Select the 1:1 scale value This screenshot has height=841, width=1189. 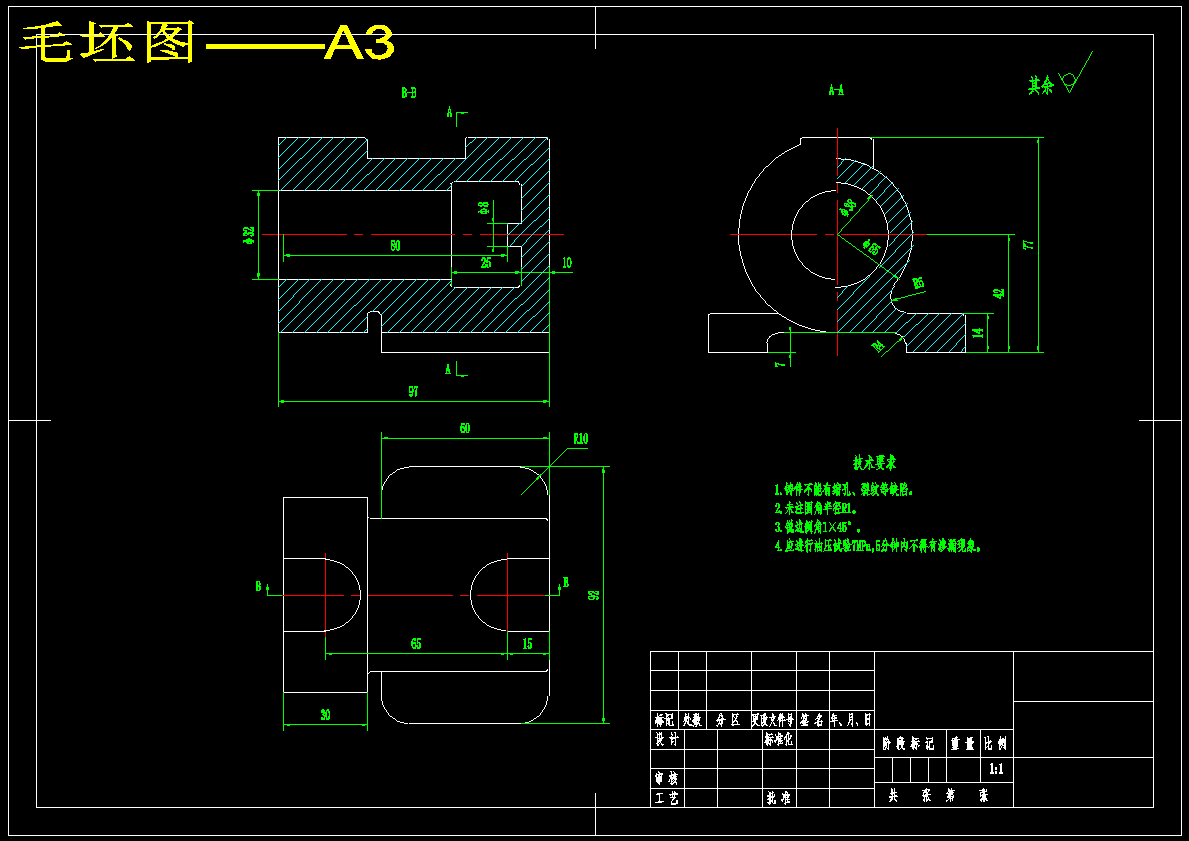(996, 770)
